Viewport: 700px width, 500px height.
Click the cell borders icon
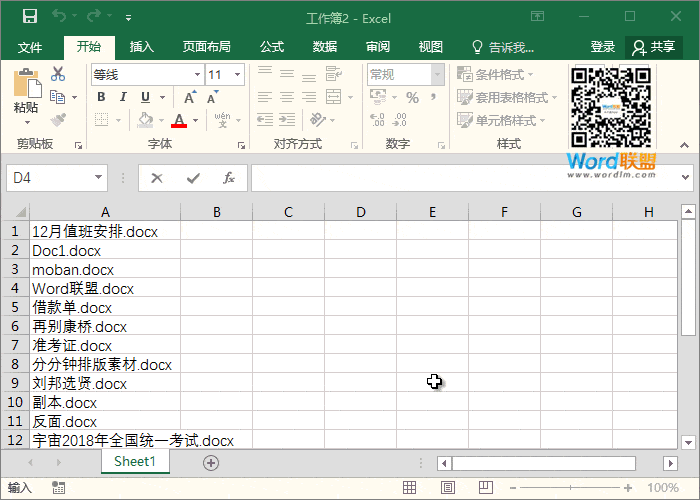[x=101, y=120]
